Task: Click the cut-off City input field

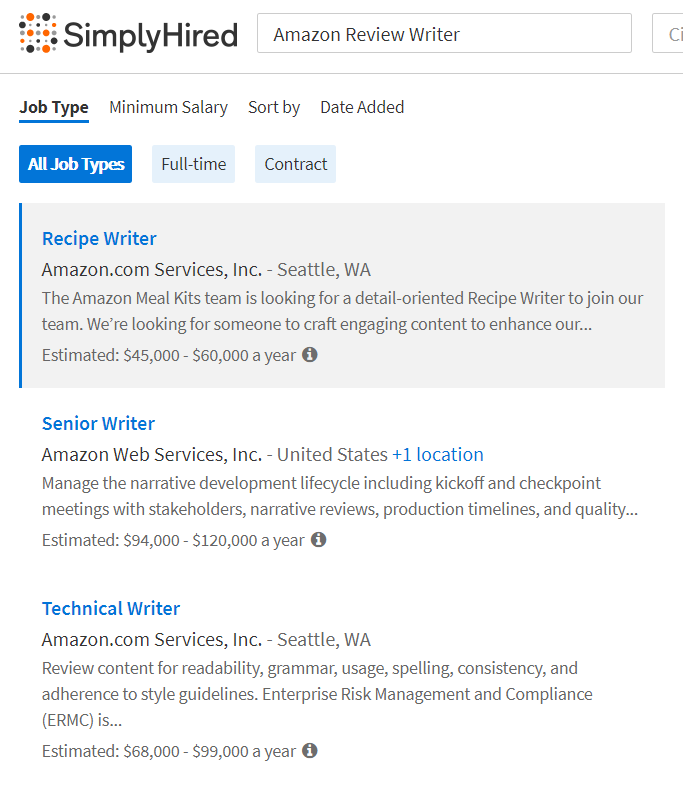Action: [x=668, y=33]
